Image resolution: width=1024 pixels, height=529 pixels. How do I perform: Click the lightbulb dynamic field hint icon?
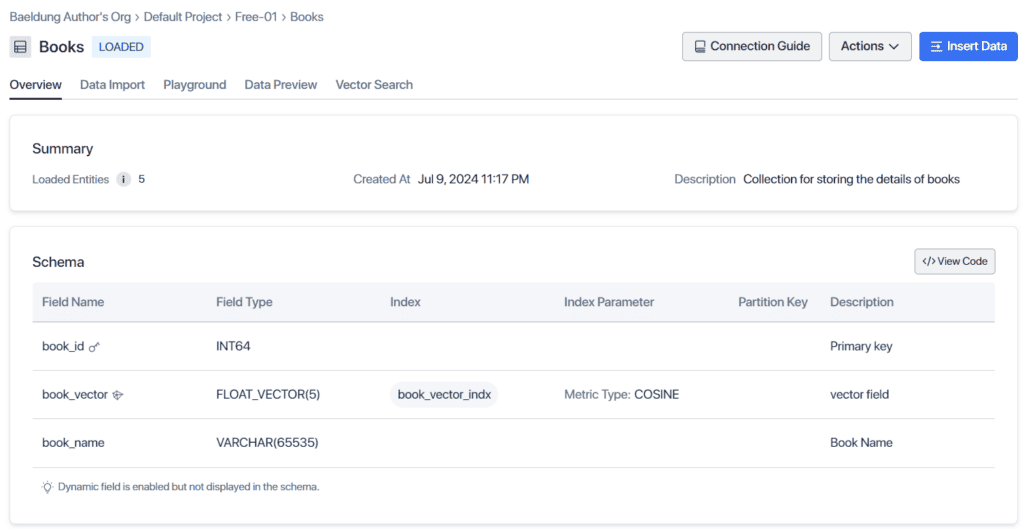click(x=47, y=487)
